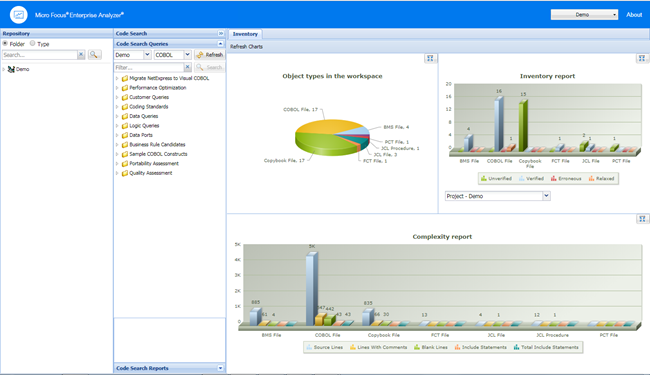Viewport: 650px width, 375px height.
Task: Open chart options for Inventory report
Action: pos(642,58)
